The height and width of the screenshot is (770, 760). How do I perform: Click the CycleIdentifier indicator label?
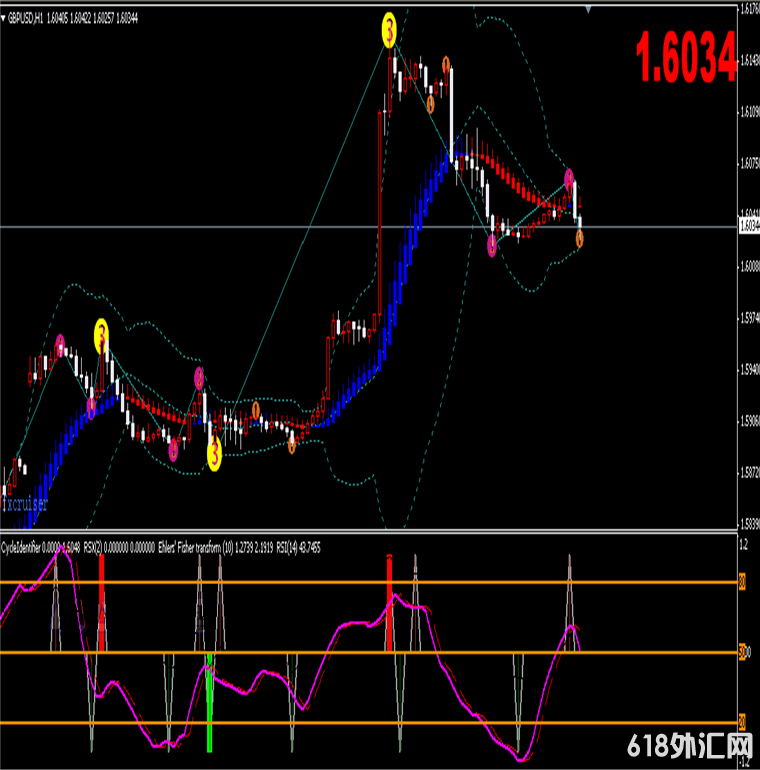[x=21, y=548]
